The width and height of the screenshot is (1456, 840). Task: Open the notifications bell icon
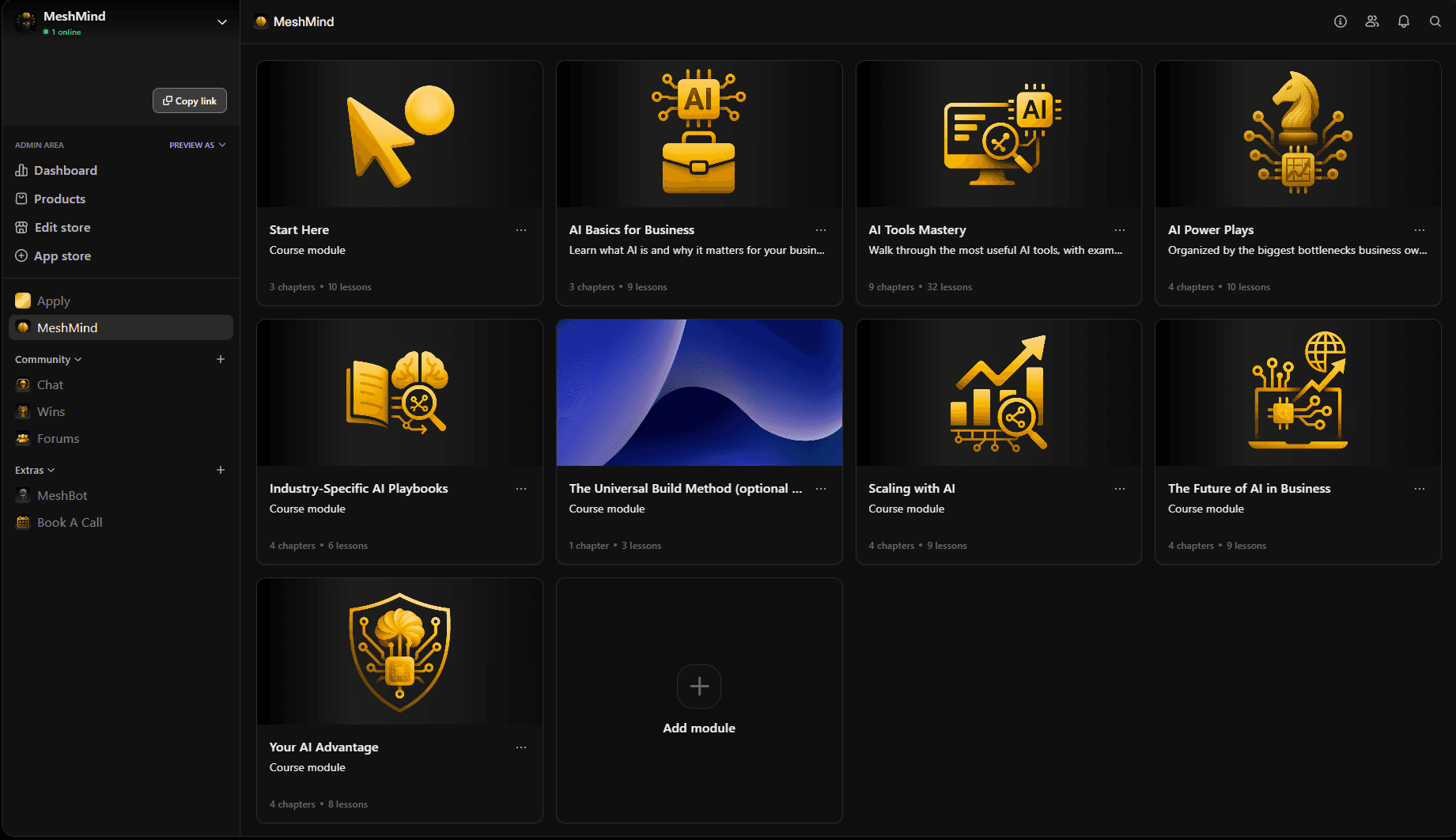coord(1404,21)
